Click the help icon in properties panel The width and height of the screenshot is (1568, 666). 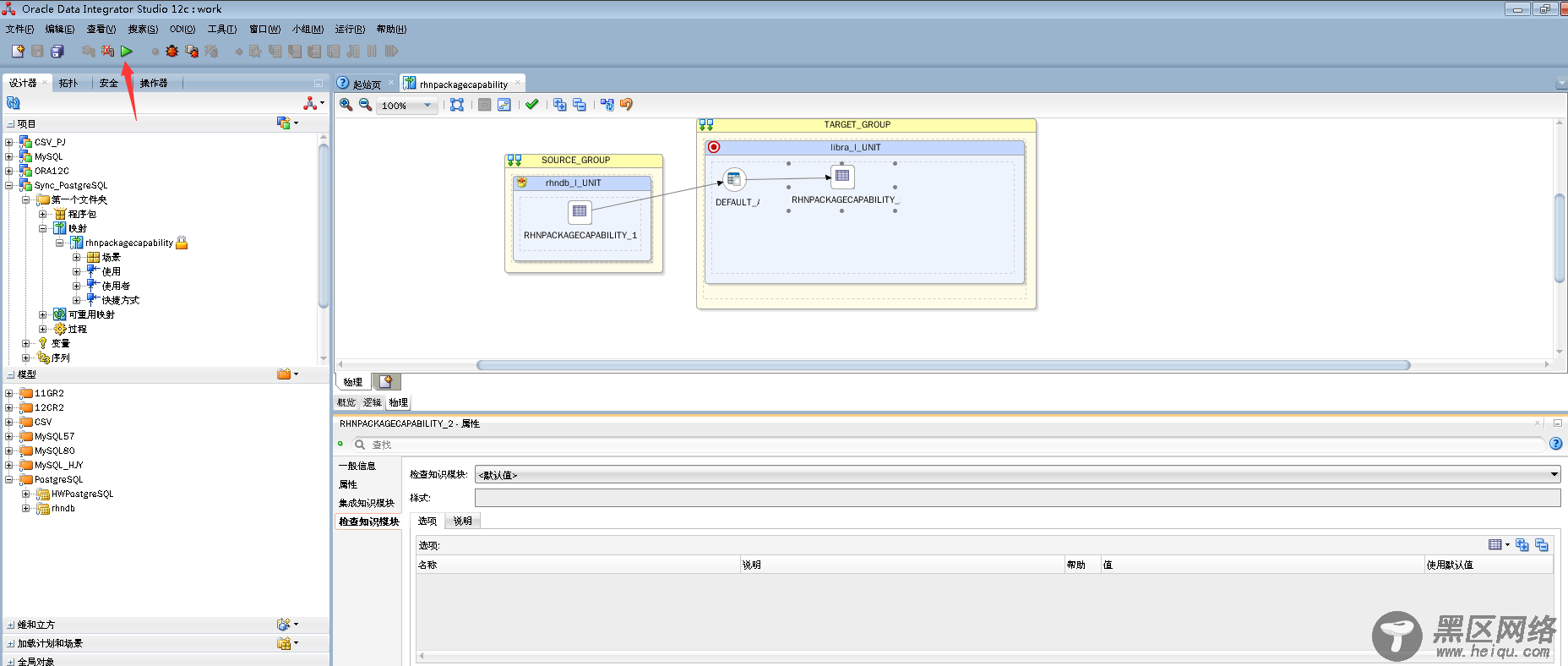(x=1556, y=444)
